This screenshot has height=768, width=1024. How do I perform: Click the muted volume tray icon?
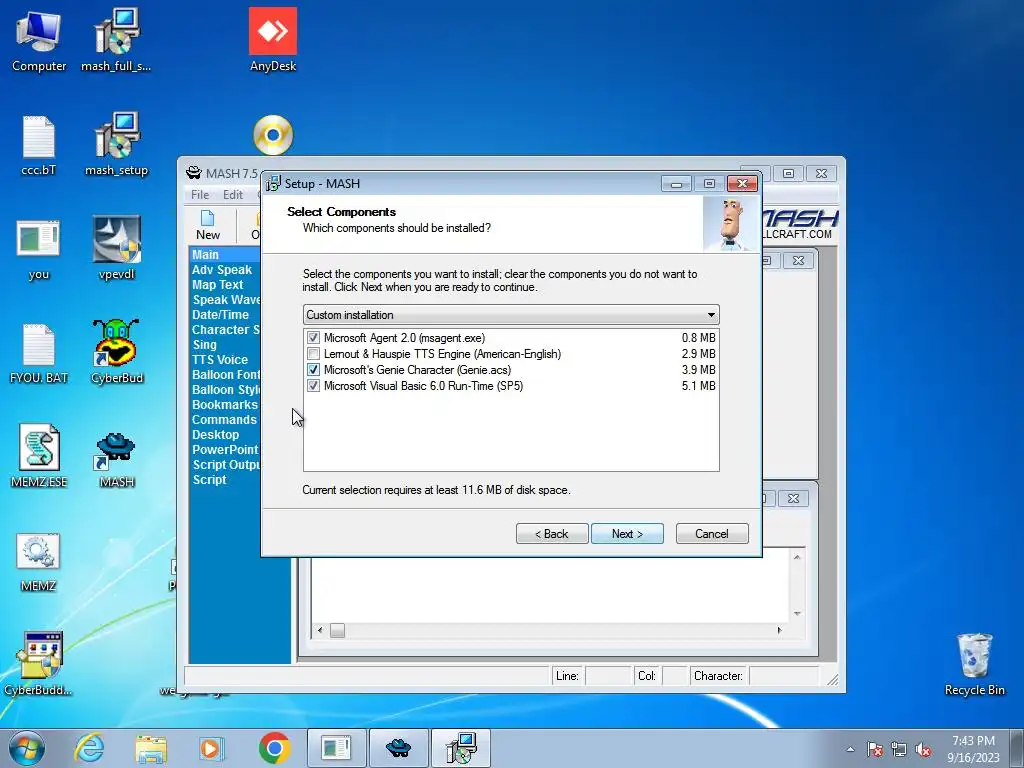923,750
